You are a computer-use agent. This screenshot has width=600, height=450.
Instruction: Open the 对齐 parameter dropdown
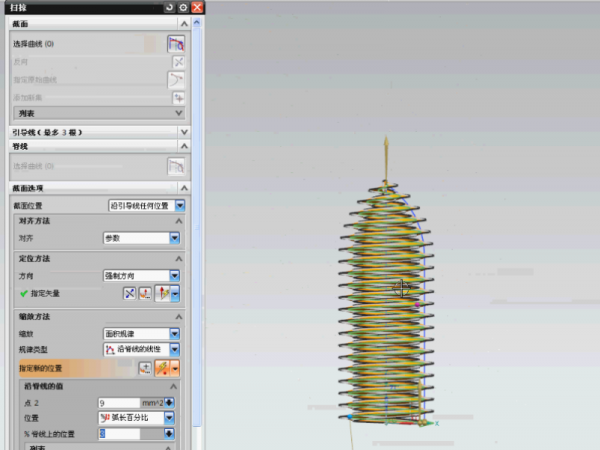click(x=174, y=238)
